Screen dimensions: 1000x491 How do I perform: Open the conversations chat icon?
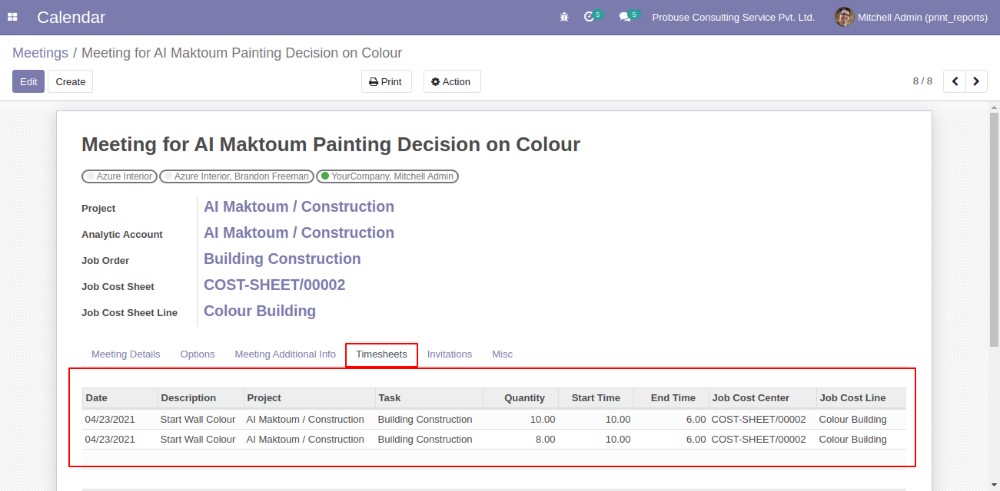click(626, 17)
